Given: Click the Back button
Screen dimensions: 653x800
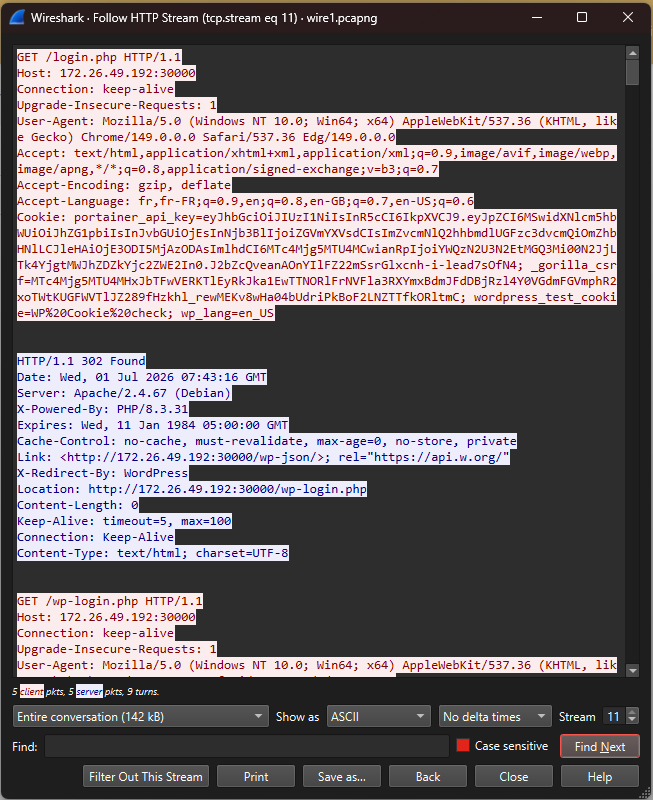Looking at the screenshot, I should (428, 777).
